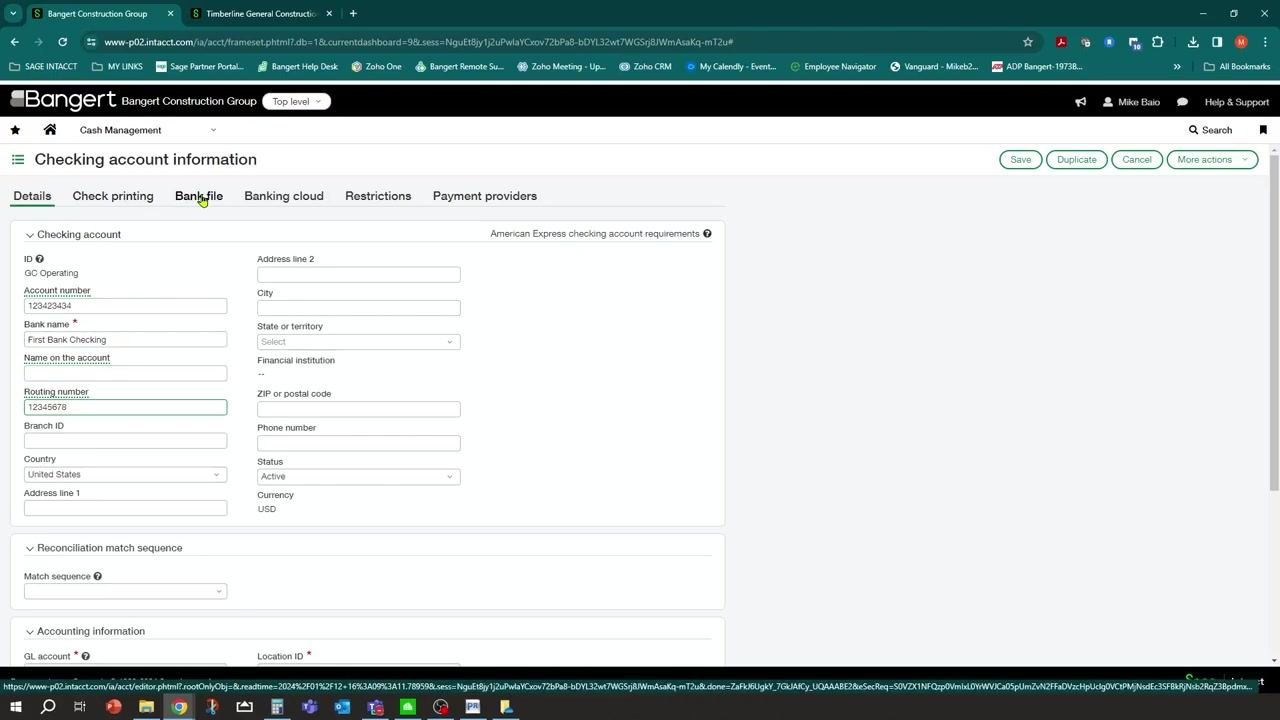Viewport: 1280px width, 720px height.
Task: Open the Match sequence dropdown
Action: pyautogui.click(x=125, y=591)
